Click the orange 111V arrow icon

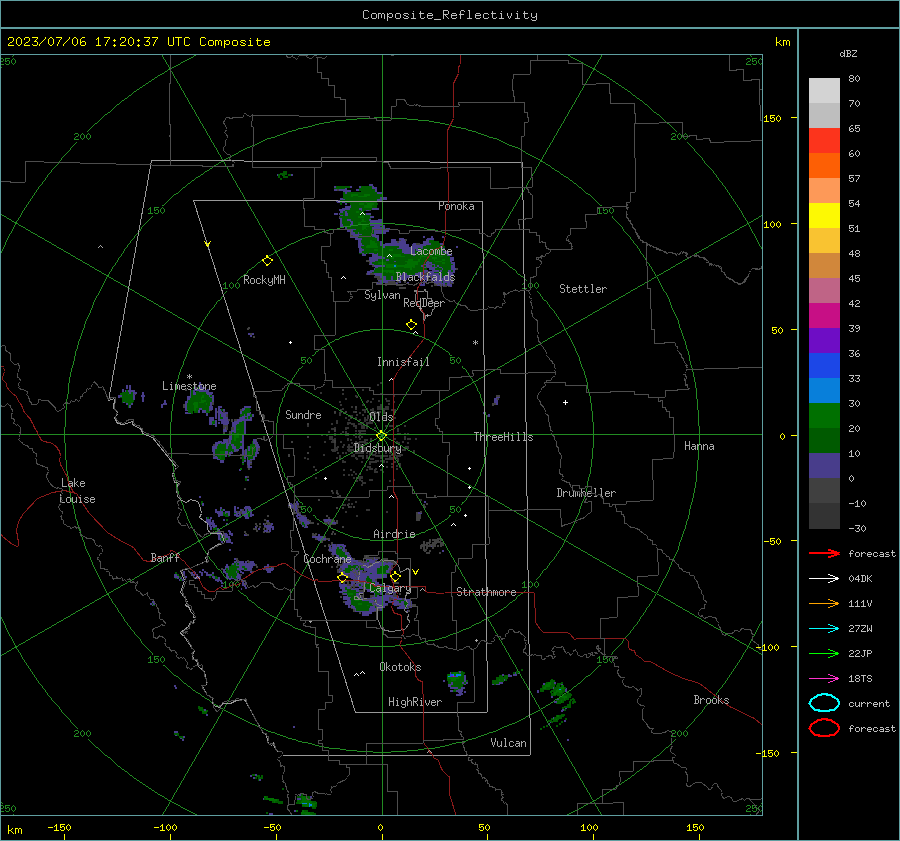[824, 603]
